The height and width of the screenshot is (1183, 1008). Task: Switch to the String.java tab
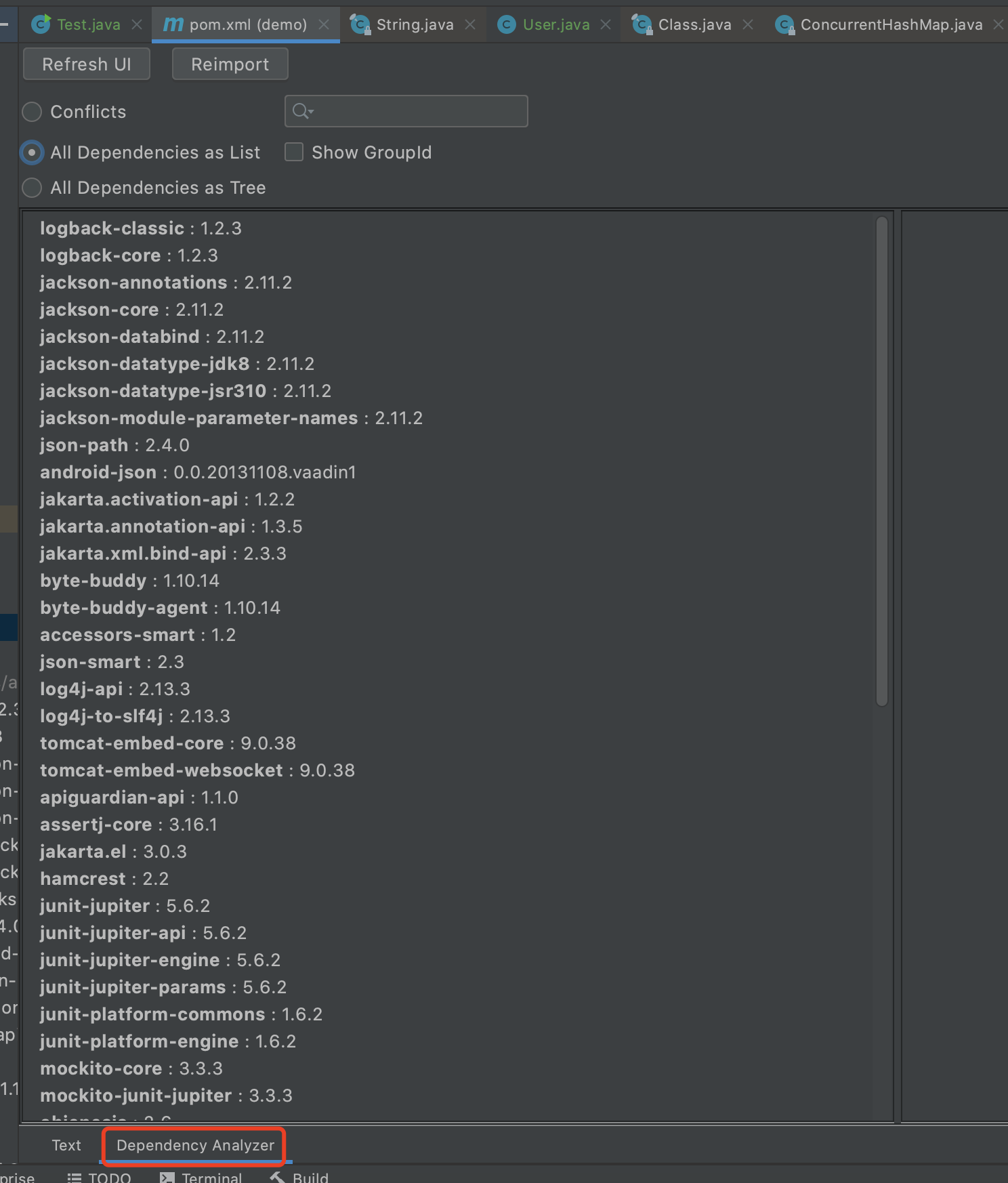(x=415, y=25)
